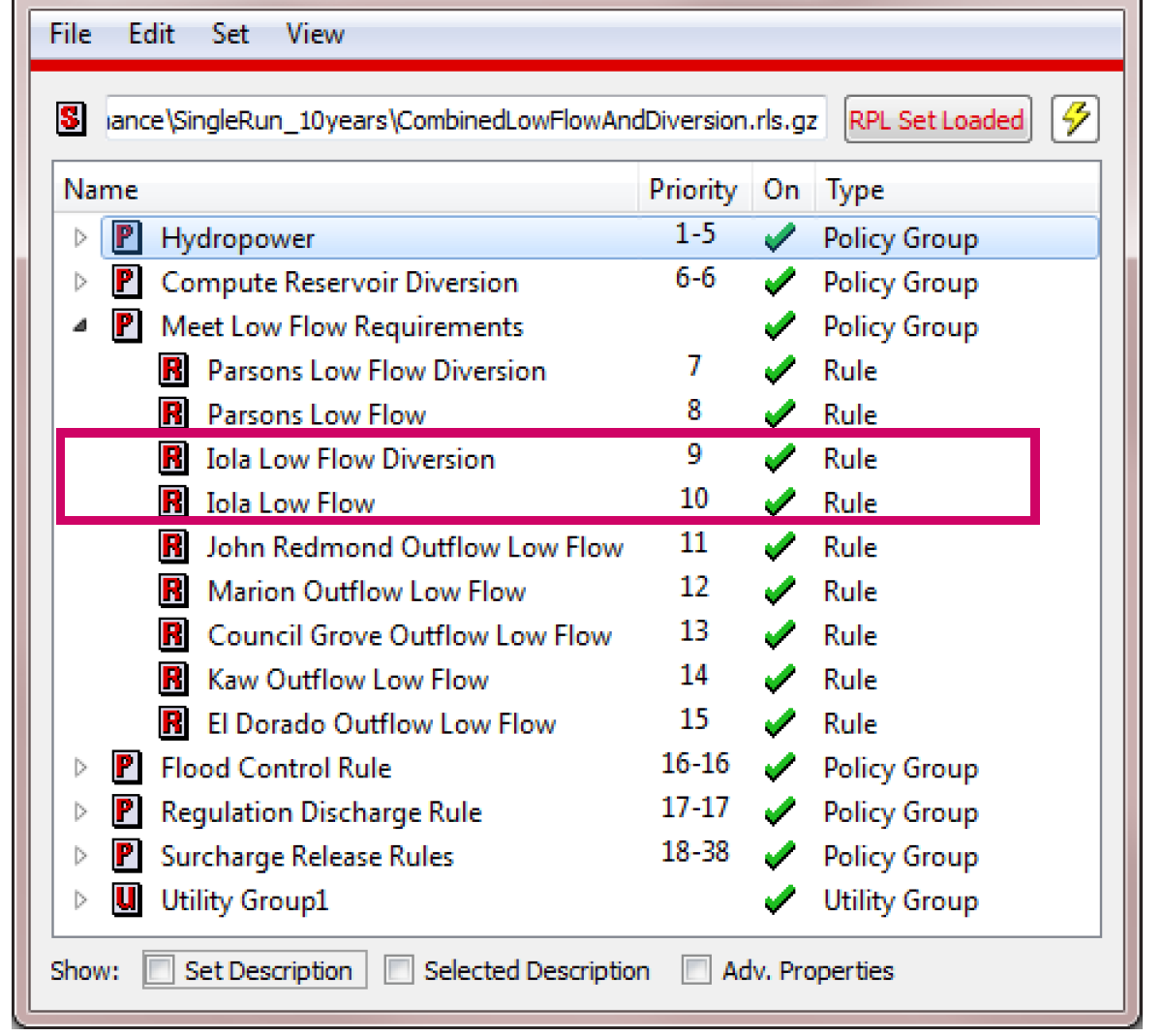1162x1036 pixels.
Task: Click the Priority column header
Action: [692, 190]
